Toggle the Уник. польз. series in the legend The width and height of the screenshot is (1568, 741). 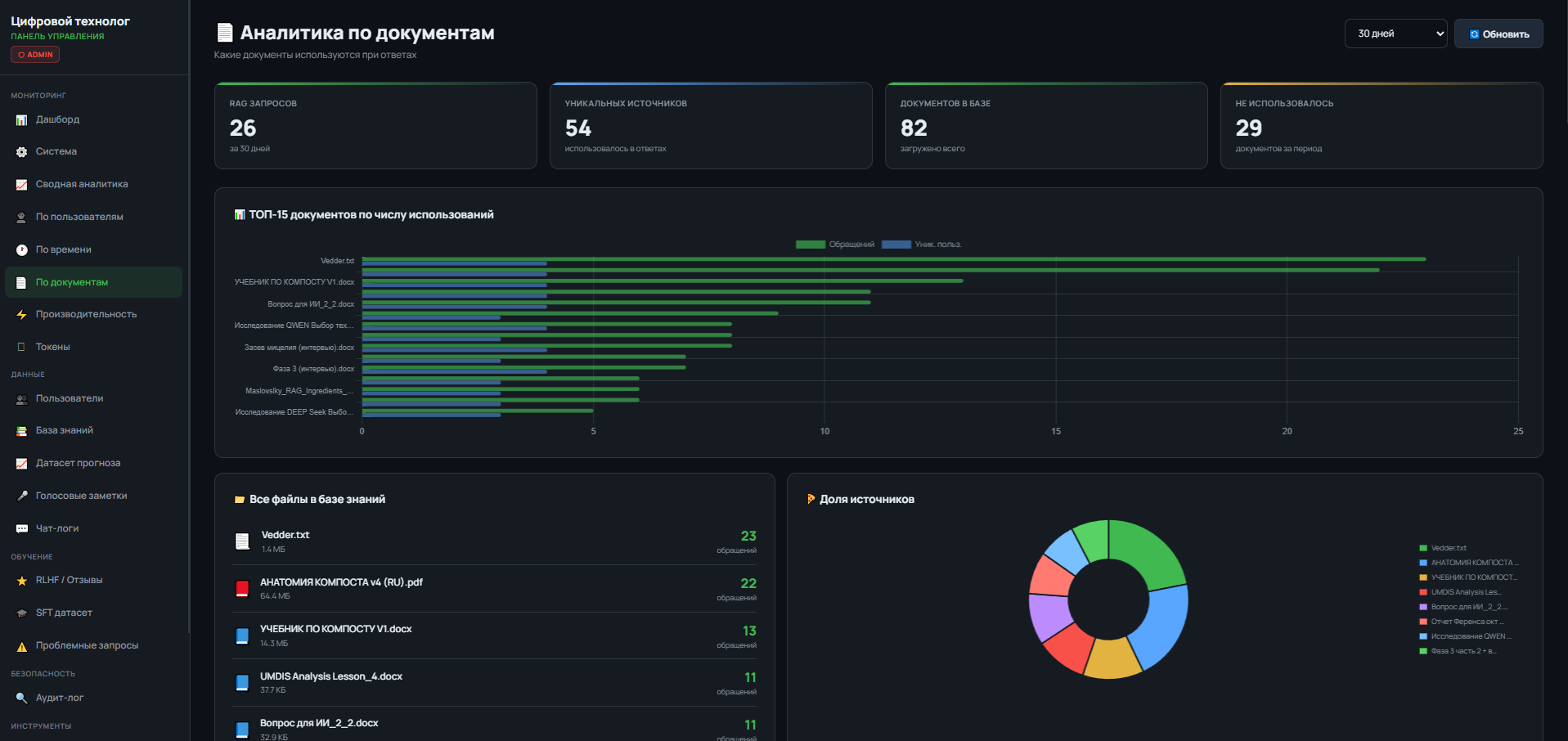click(x=922, y=245)
